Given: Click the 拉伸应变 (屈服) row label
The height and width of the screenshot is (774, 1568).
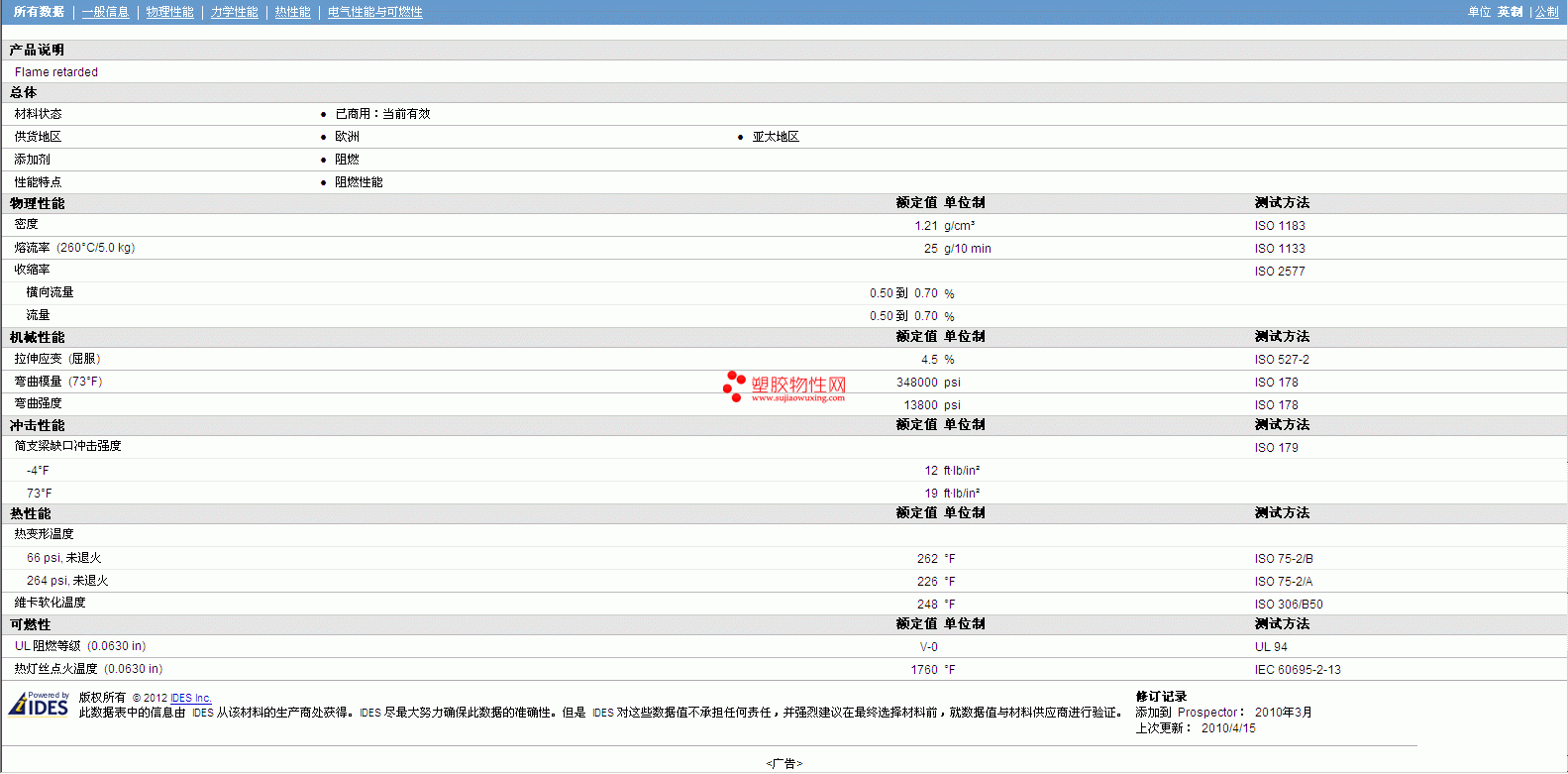Looking at the screenshot, I should pos(57,359).
